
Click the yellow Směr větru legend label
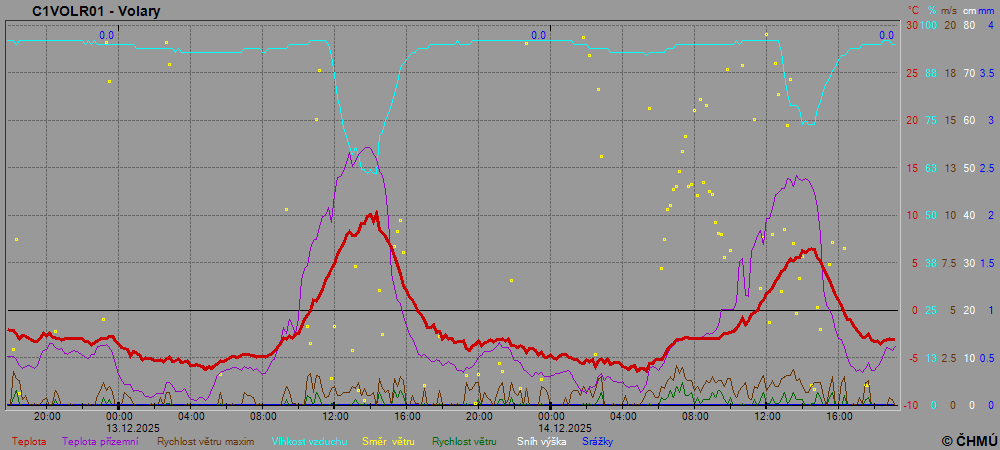(388, 441)
